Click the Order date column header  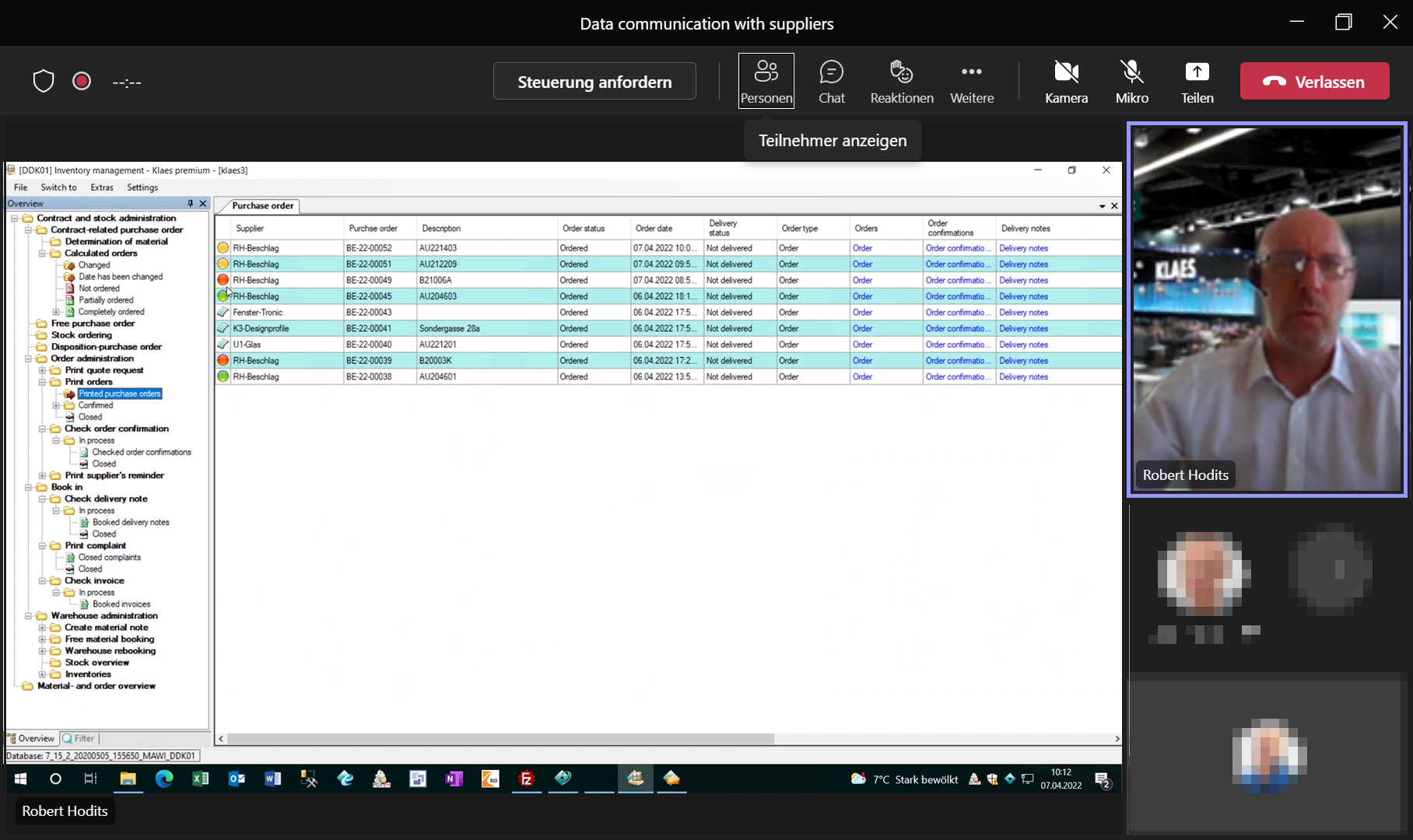click(668, 228)
